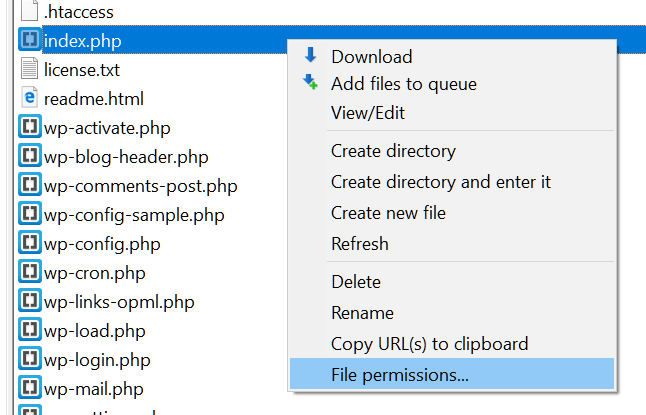Click the wp-load.php file icon
The width and height of the screenshot is (646, 415).
30,329
